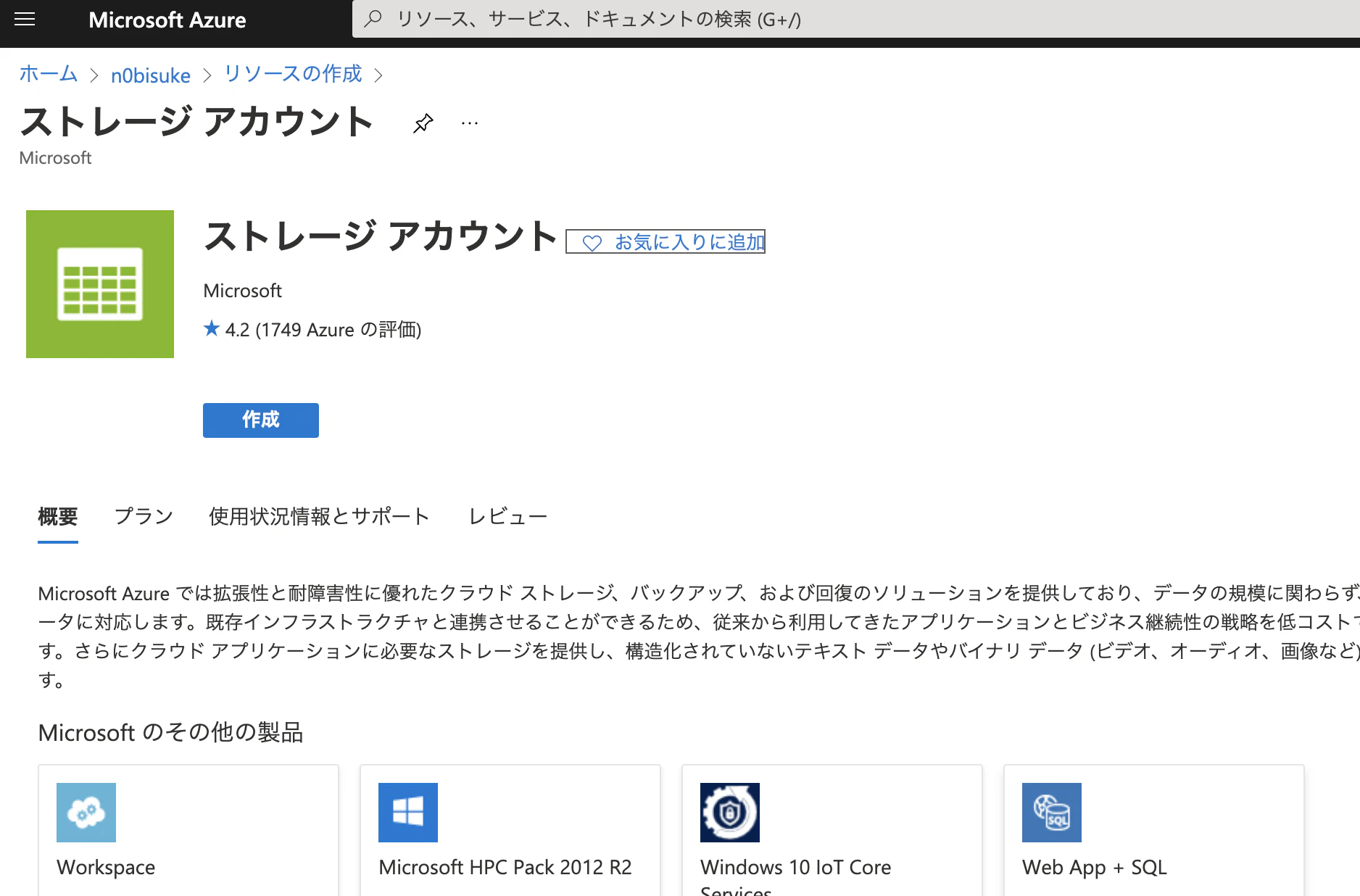1360x896 pixels.
Task: Open Windows 10 IoT Core icon
Action: [x=730, y=813]
